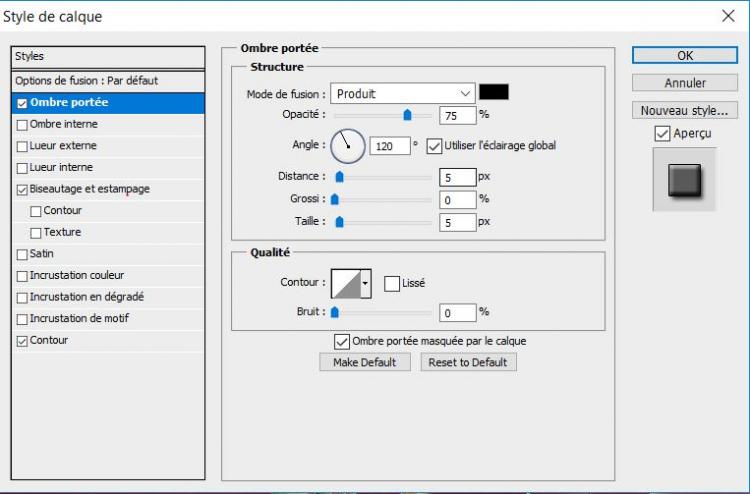
Task: Expand the Contour picker dropdown arrow
Action: coord(366,283)
